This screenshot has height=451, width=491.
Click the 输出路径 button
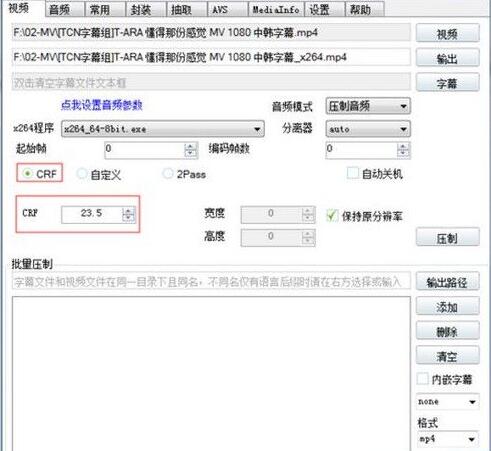pyautogui.click(x=448, y=282)
